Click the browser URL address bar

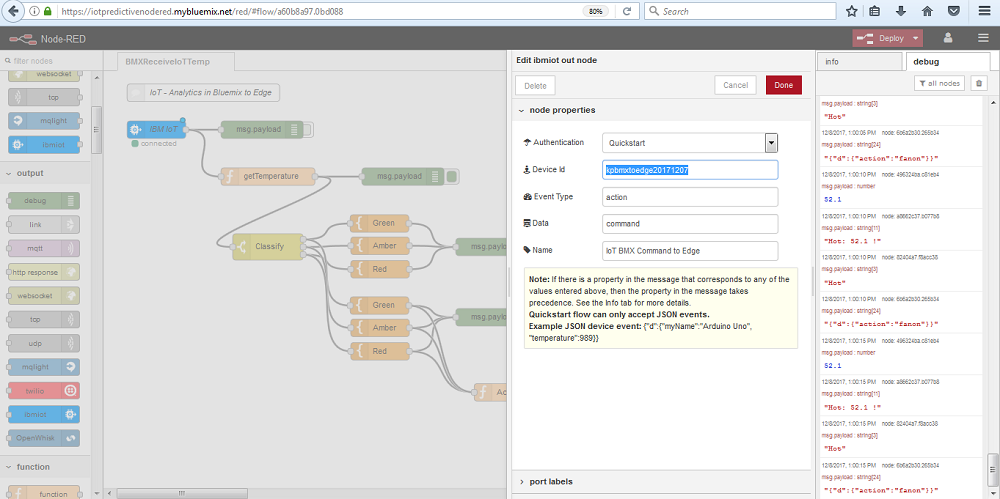coord(319,11)
